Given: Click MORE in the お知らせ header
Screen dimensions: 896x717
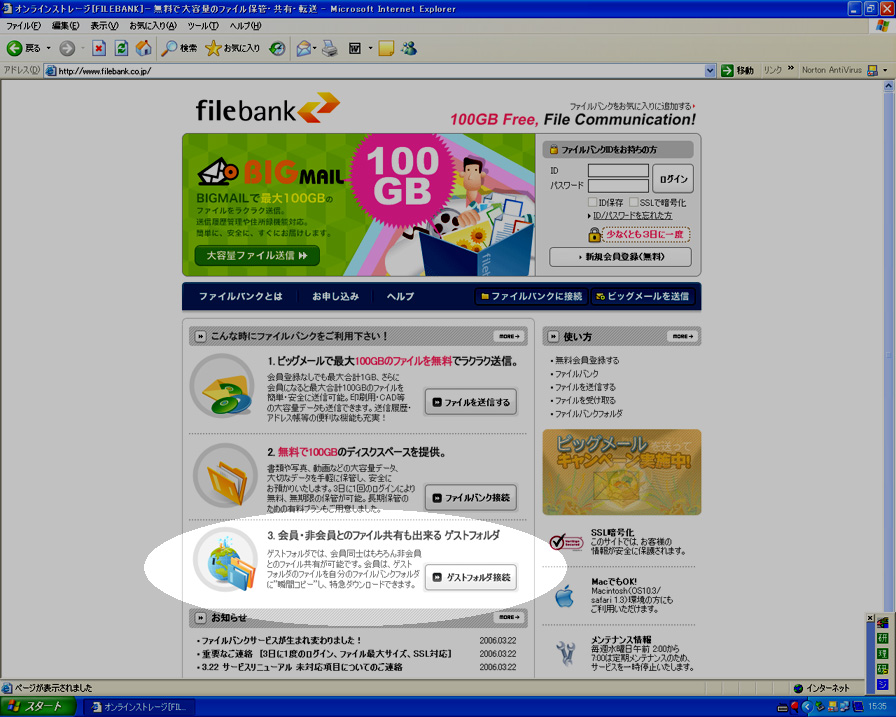Looking at the screenshot, I should tap(509, 617).
